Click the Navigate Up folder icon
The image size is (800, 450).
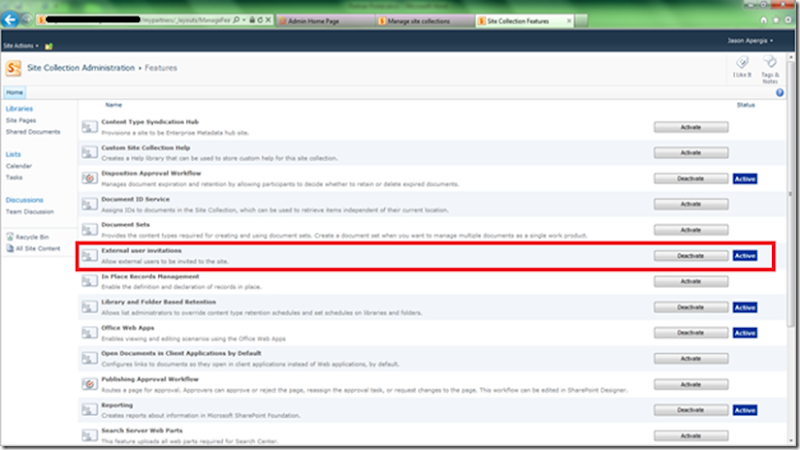click(48, 46)
